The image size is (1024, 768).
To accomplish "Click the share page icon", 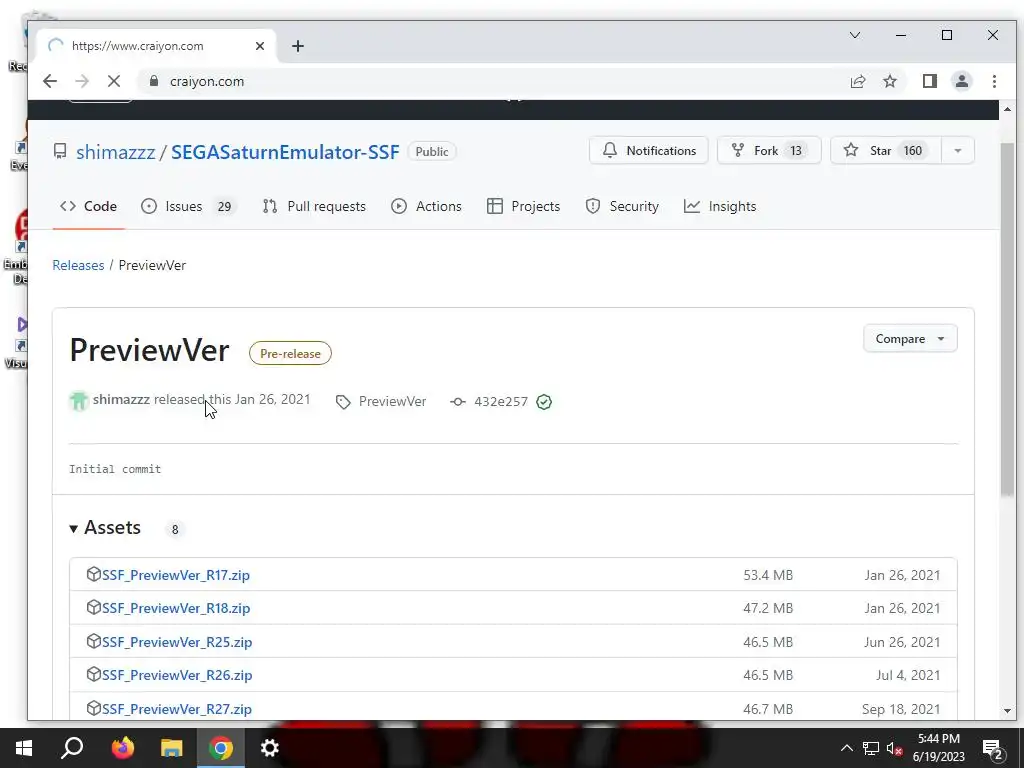I will (857, 81).
